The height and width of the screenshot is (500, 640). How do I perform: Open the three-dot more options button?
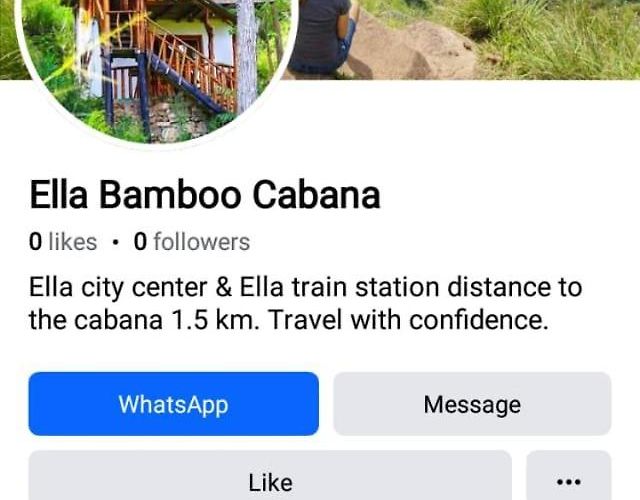pos(569,476)
